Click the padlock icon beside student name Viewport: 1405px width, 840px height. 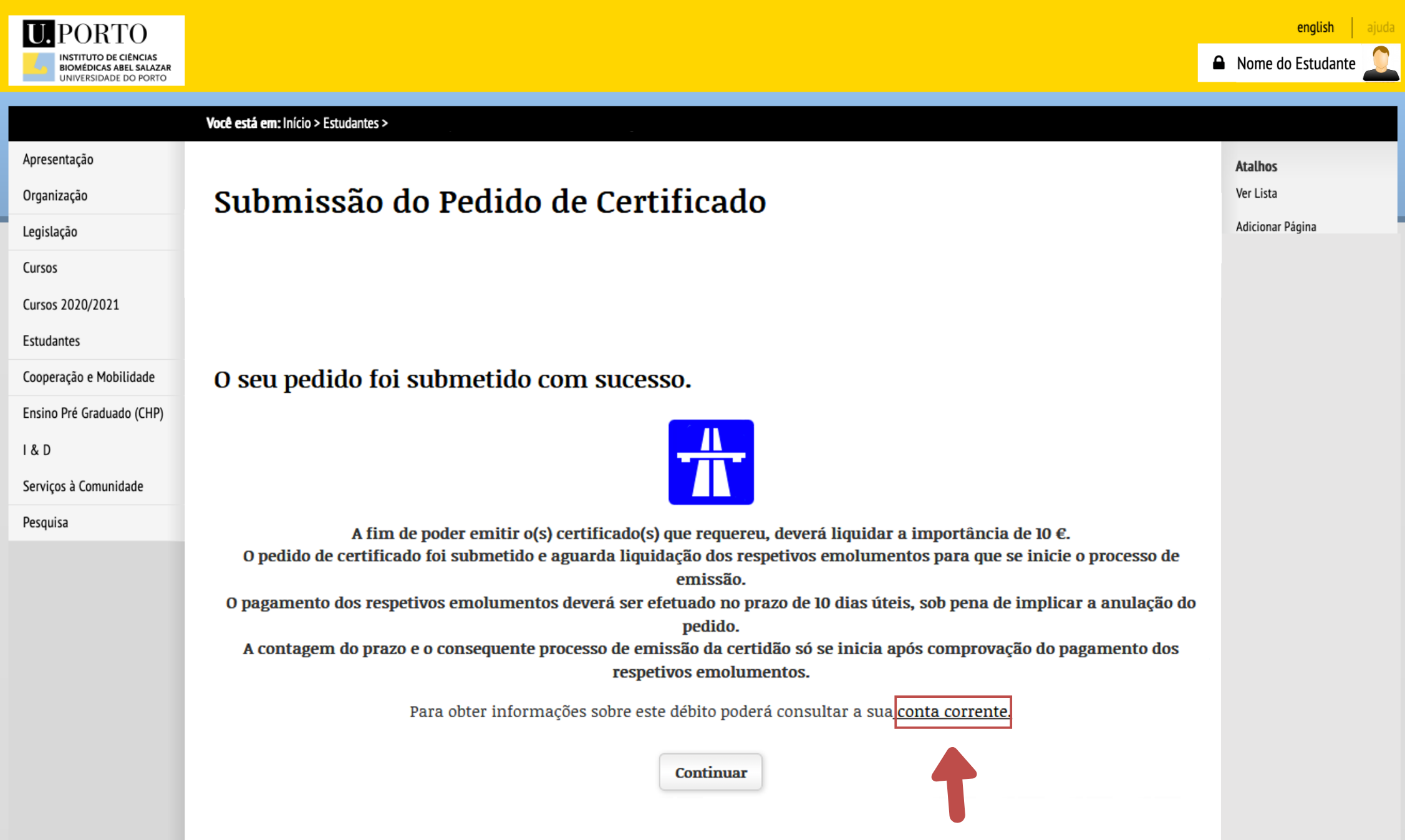click(x=1219, y=63)
